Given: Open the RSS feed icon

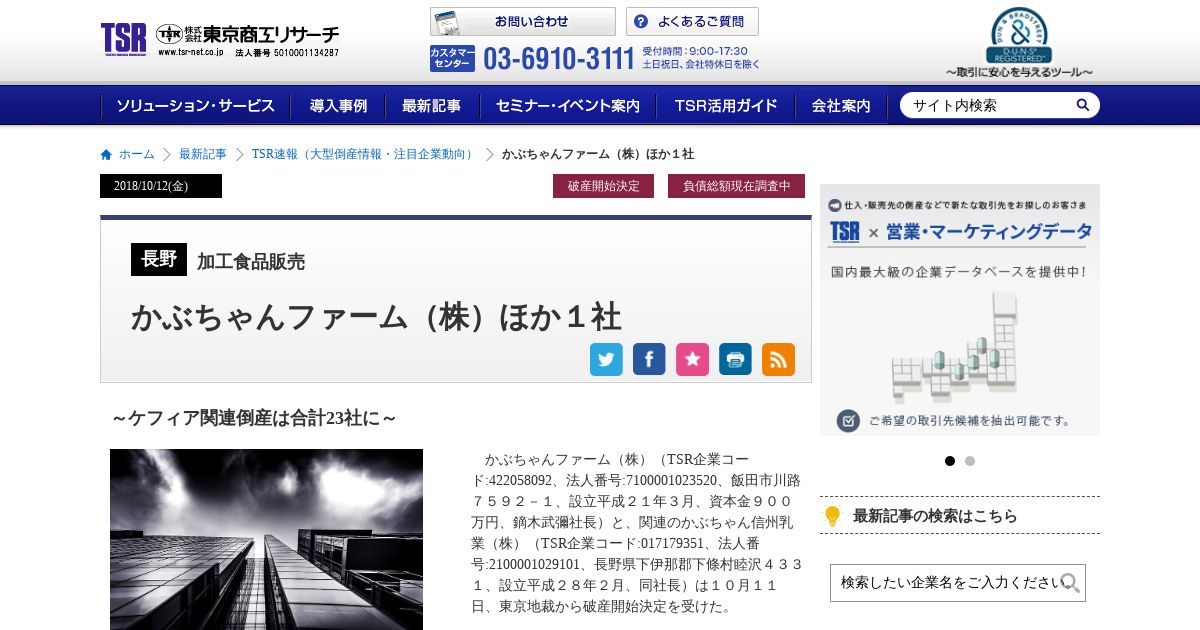Looking at the screenshot, I should (778, 359).
